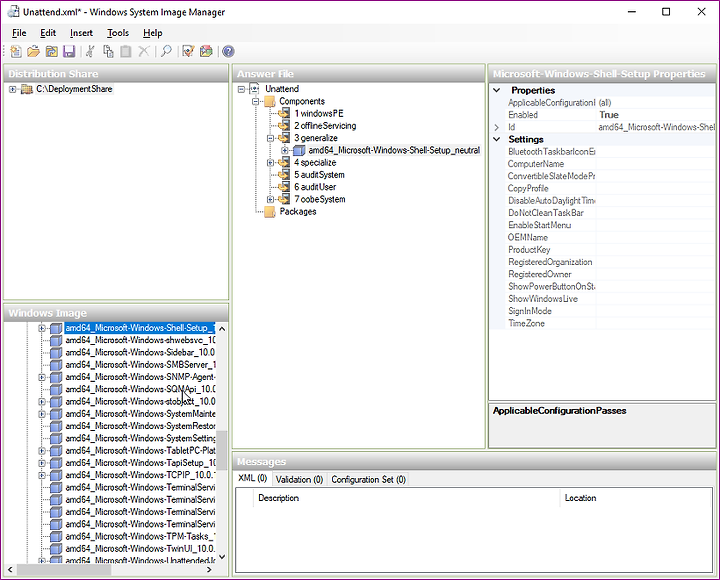Image resolution: width=720 pixels, height=580 pixels.
Task: Click the Description column header
Action: [406, 498]
